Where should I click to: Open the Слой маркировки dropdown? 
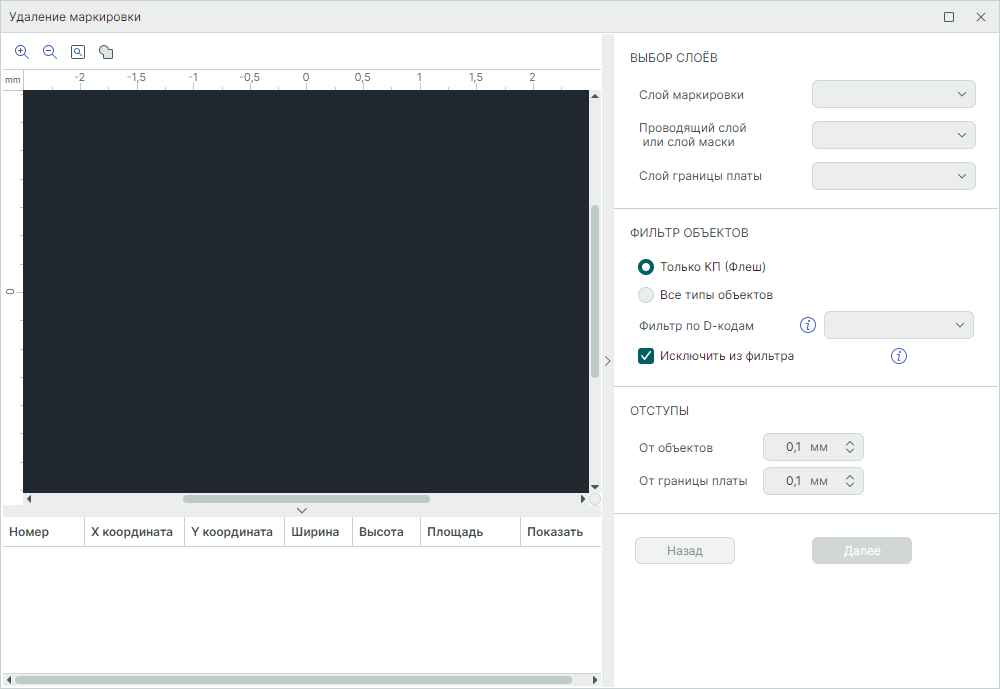pos(893,94)
